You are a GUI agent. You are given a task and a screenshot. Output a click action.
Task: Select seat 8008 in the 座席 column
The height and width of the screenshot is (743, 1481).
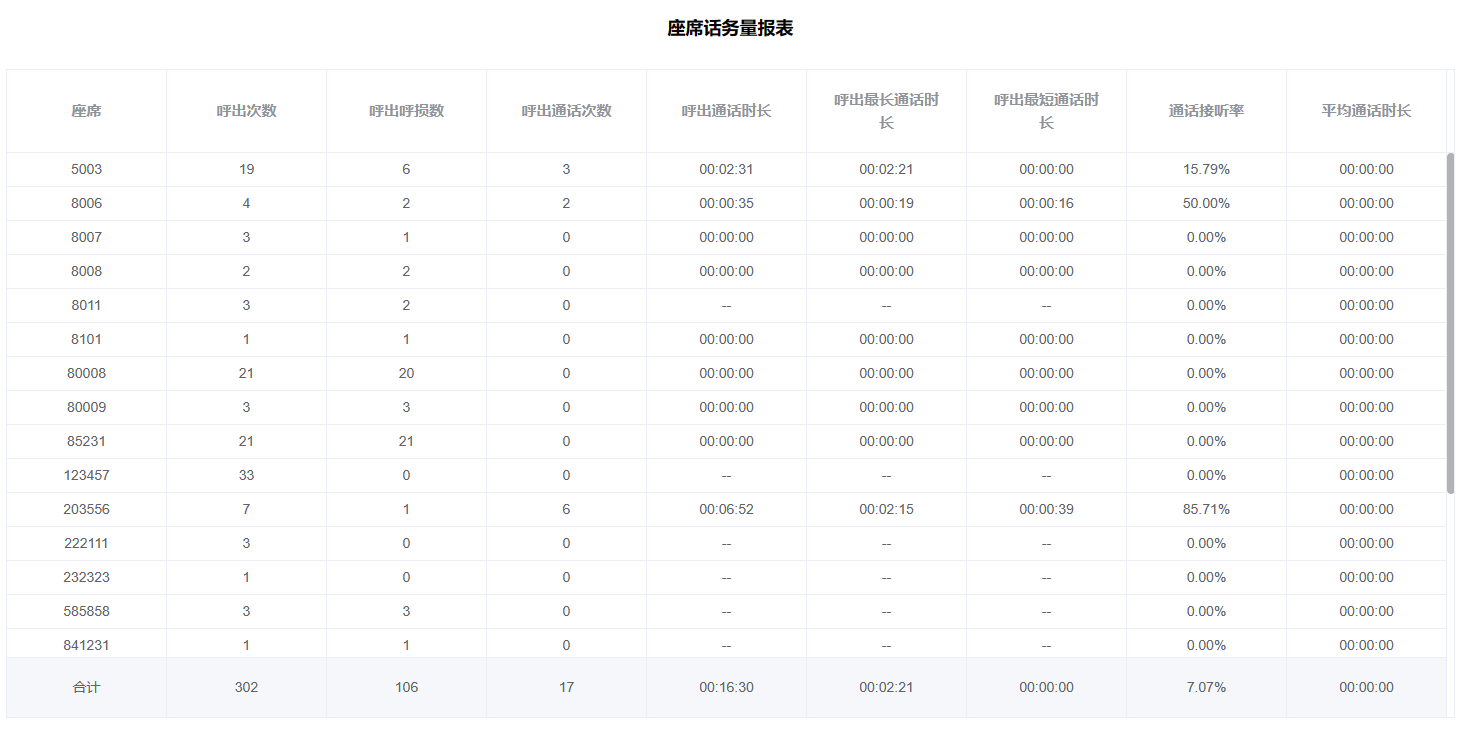[86, 272]
